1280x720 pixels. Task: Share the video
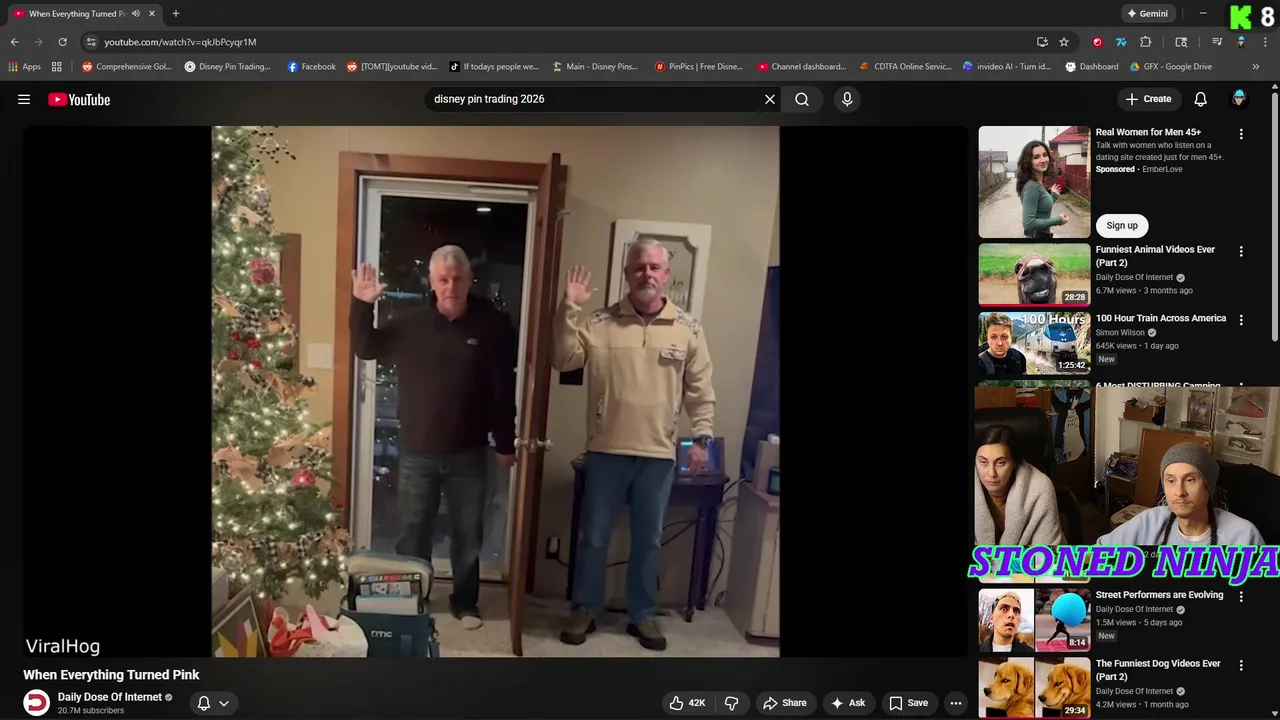click(x=785, y=703)
